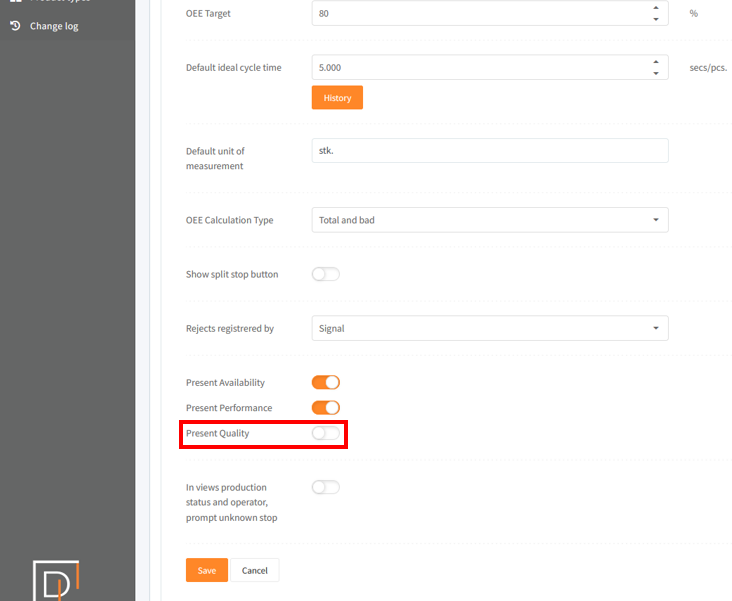Image resolution: width=732 pixels, height=601 pixels.
Task: Disable the Present Performance toggle
Action: pos(326,408)
